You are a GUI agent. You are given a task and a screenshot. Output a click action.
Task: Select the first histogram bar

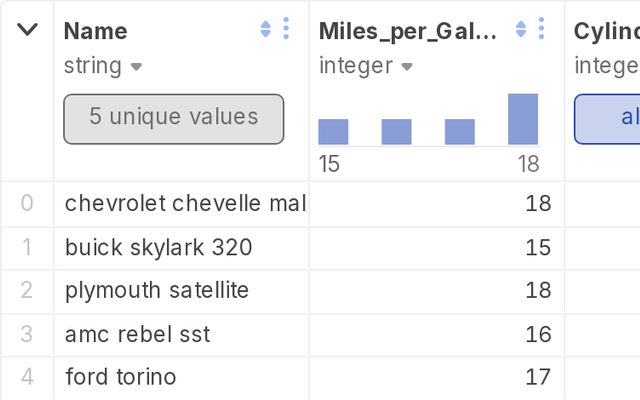(x=333, y=132)
